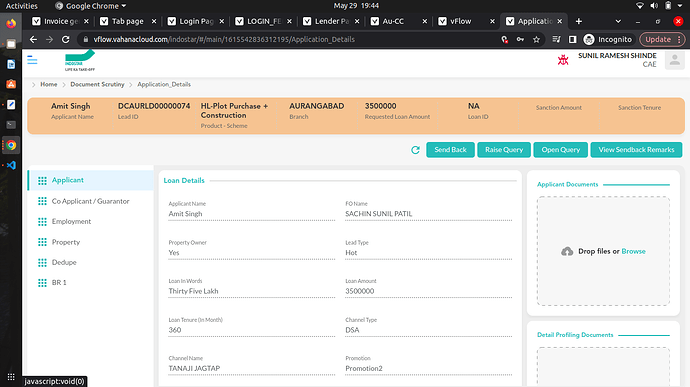Switch to the Tab page browser tab
690x387 pixels.
128,21
